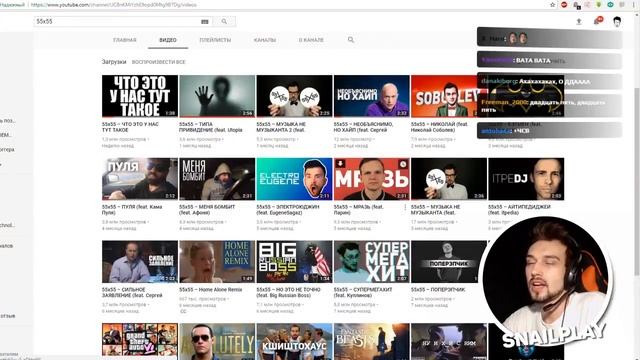This screenshot has height=360, width=640.
Task: Open the МЕНЯ БОМБИТ thumbnail
Action: click(217, 179)
